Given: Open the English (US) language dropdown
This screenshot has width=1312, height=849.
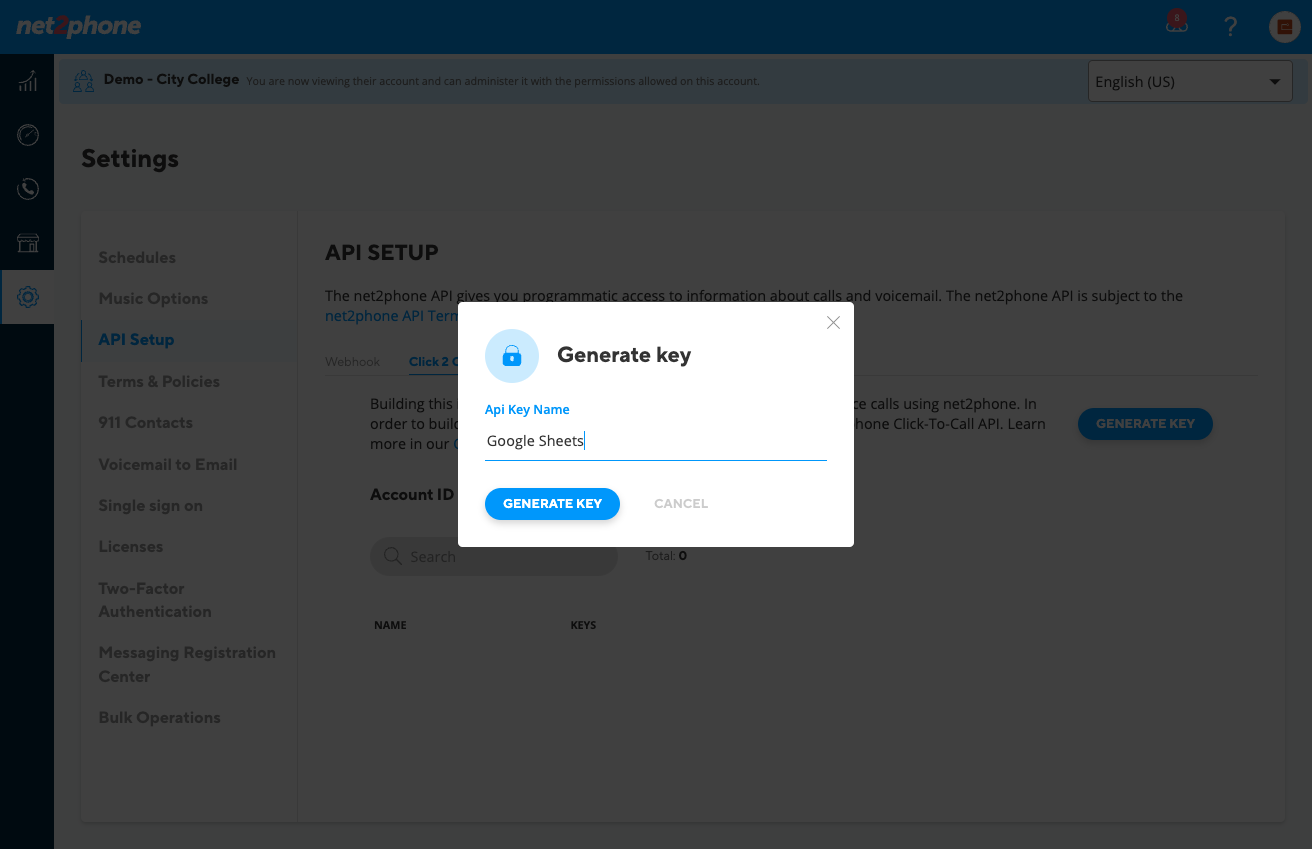Looking at the screenshot, I should click(x=1190, y=82).
